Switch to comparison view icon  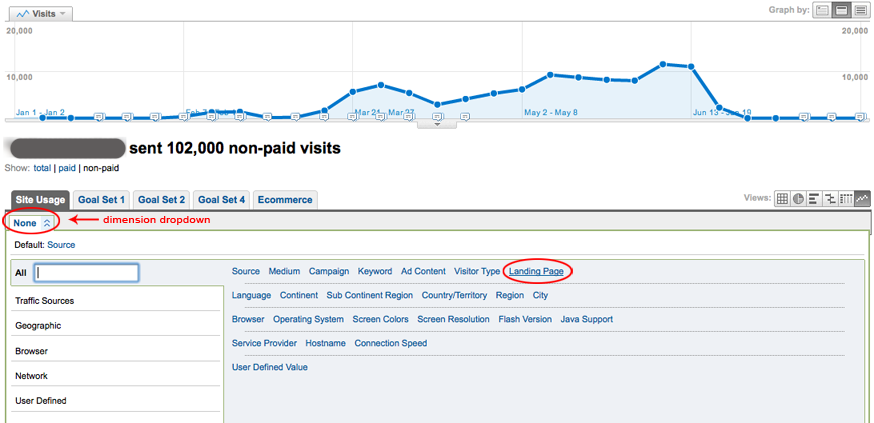pyautogui.click(x=830, y=198)
